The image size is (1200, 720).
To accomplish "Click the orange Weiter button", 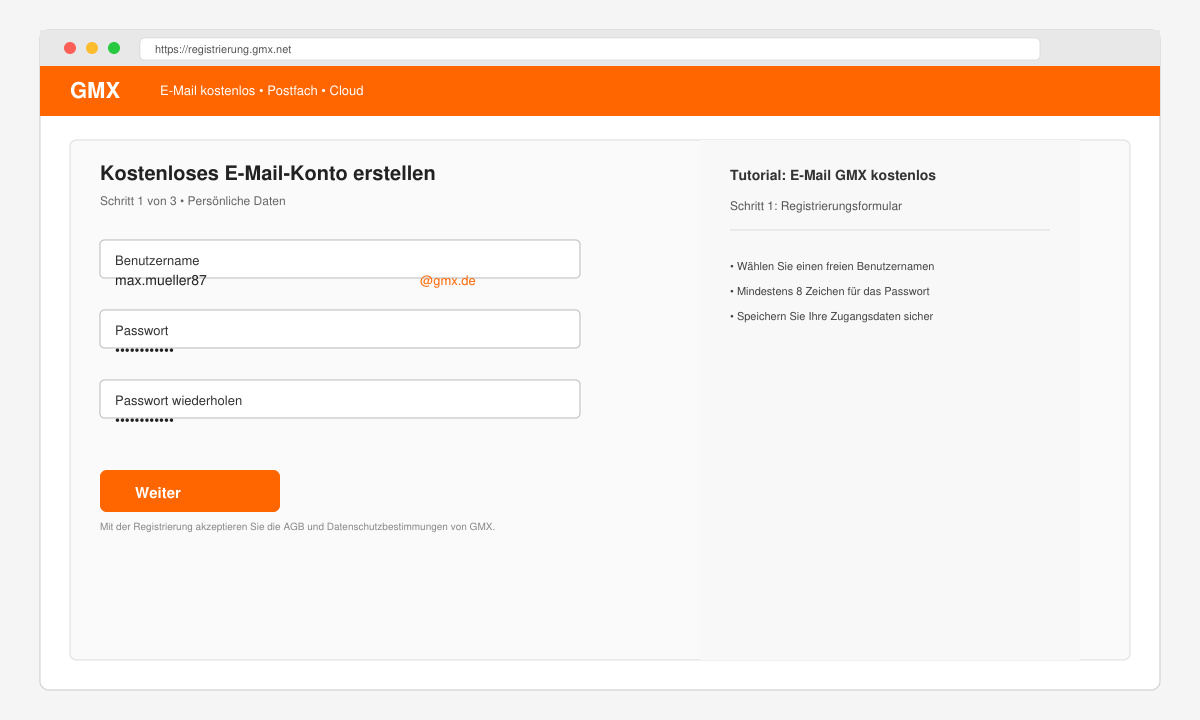I will point(190,491).
